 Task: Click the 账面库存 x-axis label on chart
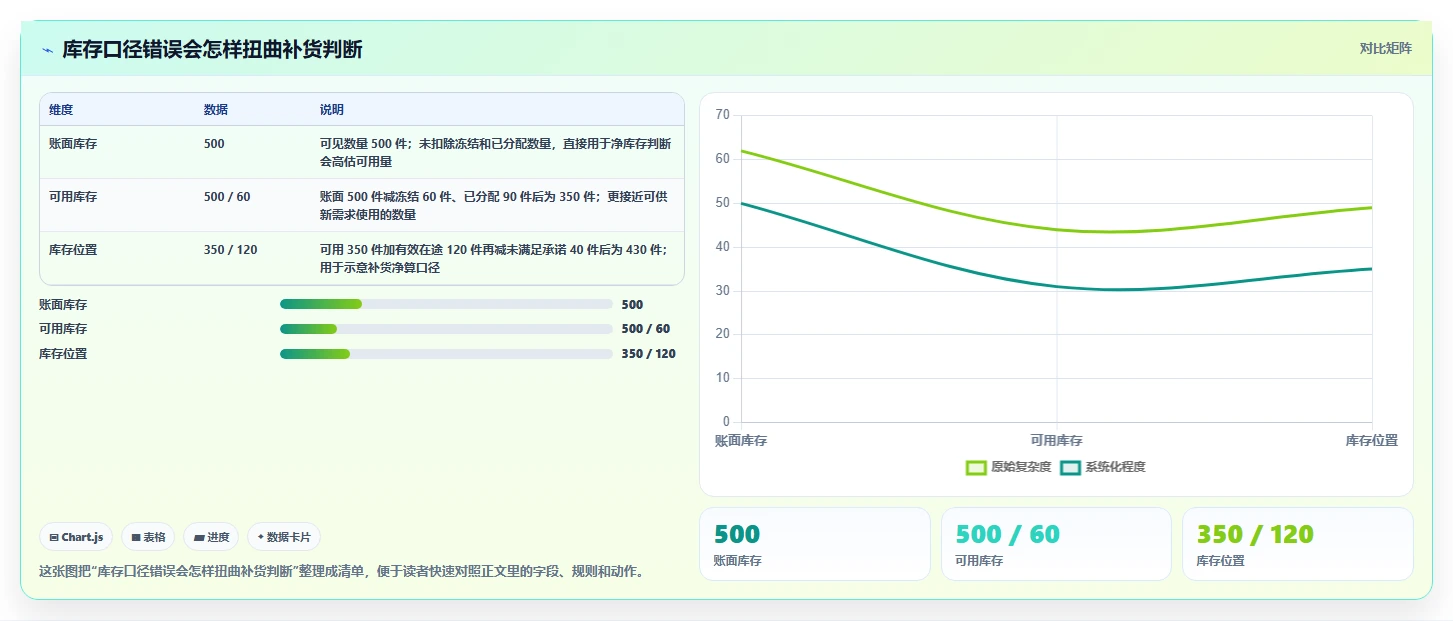[x=741, y=441]
